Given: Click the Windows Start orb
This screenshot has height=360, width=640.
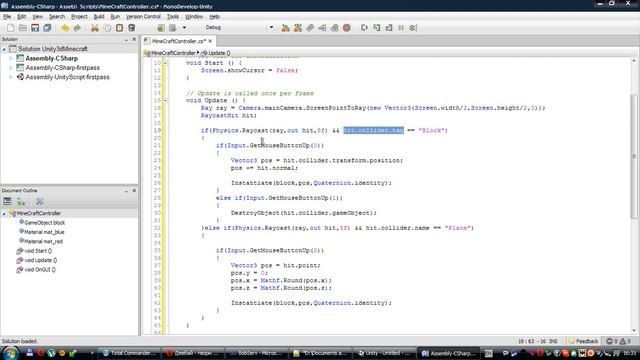Looking at the screenshot, I should point(10,353).
